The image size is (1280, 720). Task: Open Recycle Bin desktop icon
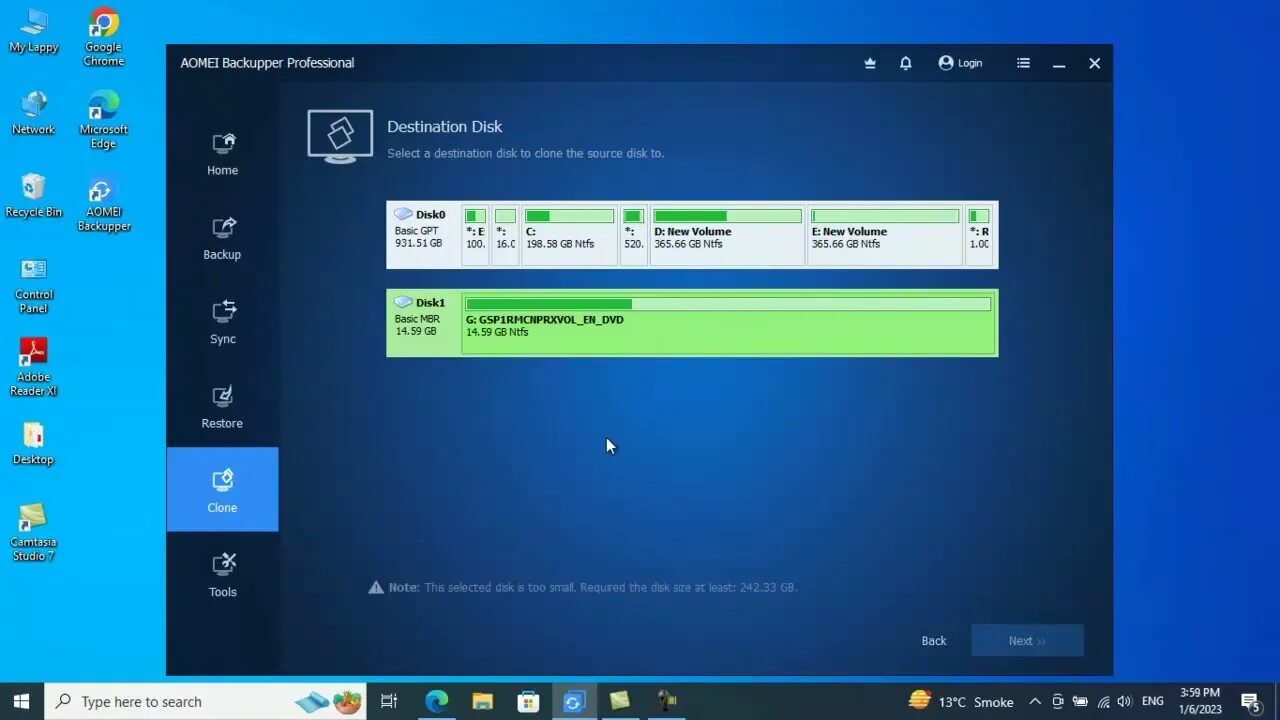[34, 196]
